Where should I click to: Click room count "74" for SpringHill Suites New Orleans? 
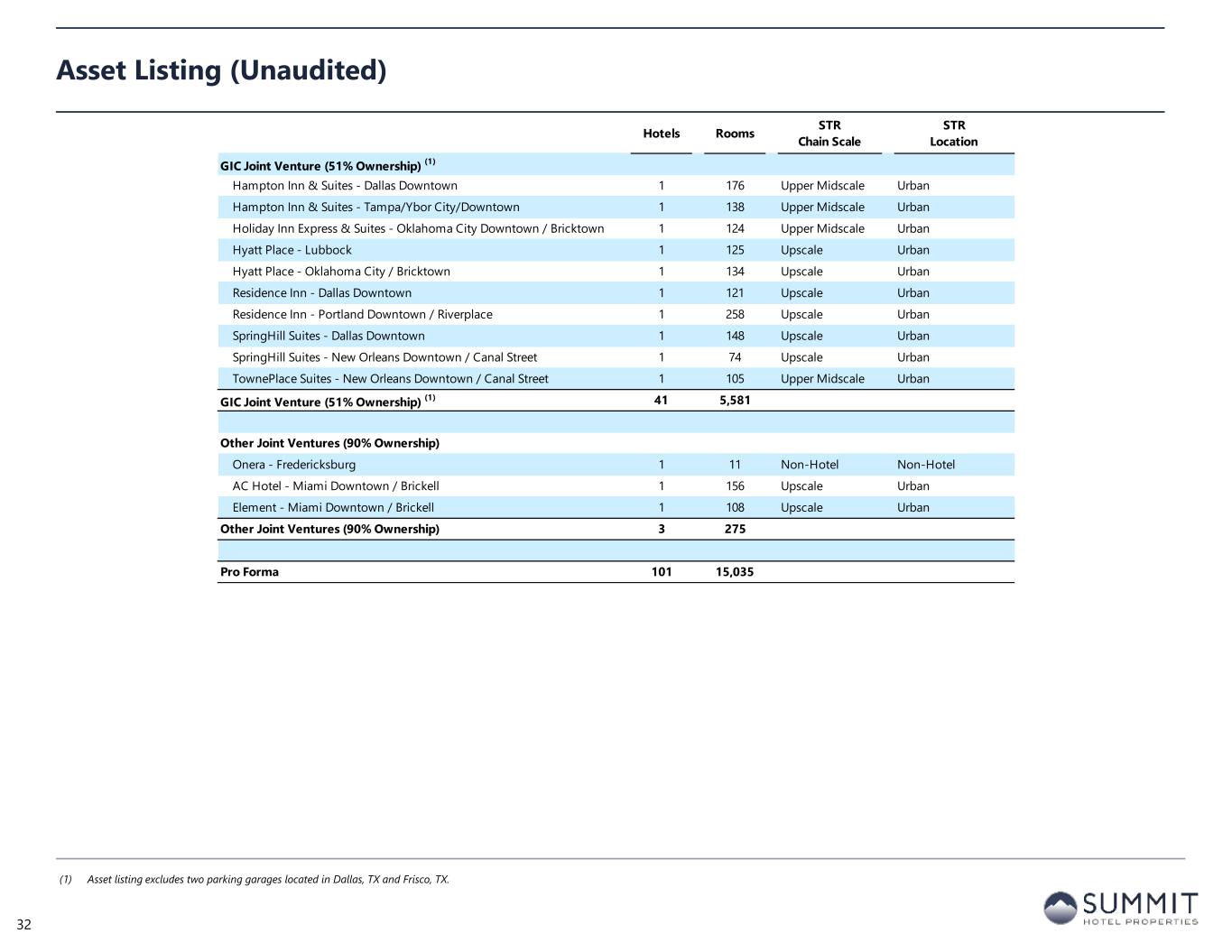tap(735, 357)
